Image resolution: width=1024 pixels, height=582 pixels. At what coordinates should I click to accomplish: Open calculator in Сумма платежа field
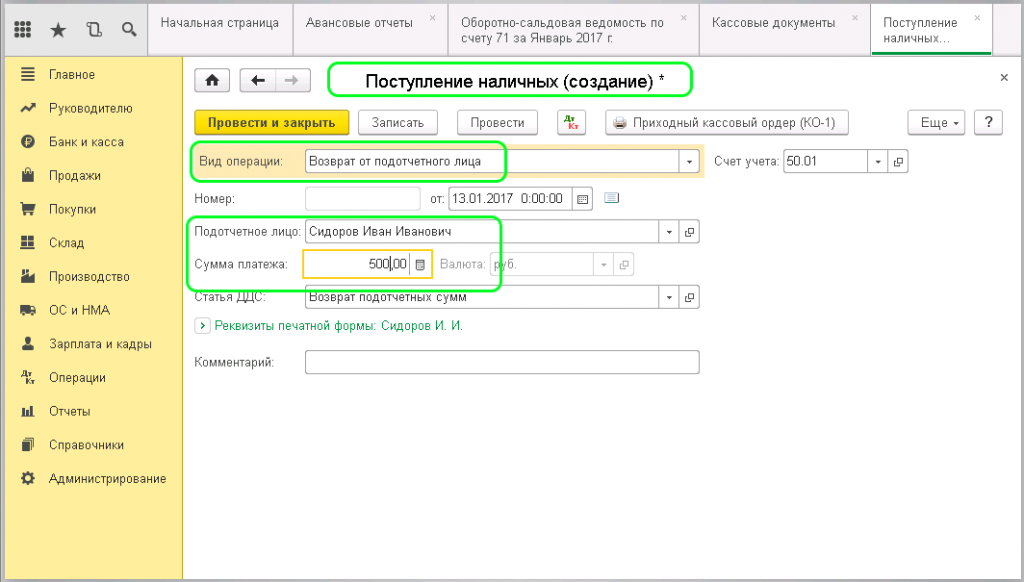(421, 264)
